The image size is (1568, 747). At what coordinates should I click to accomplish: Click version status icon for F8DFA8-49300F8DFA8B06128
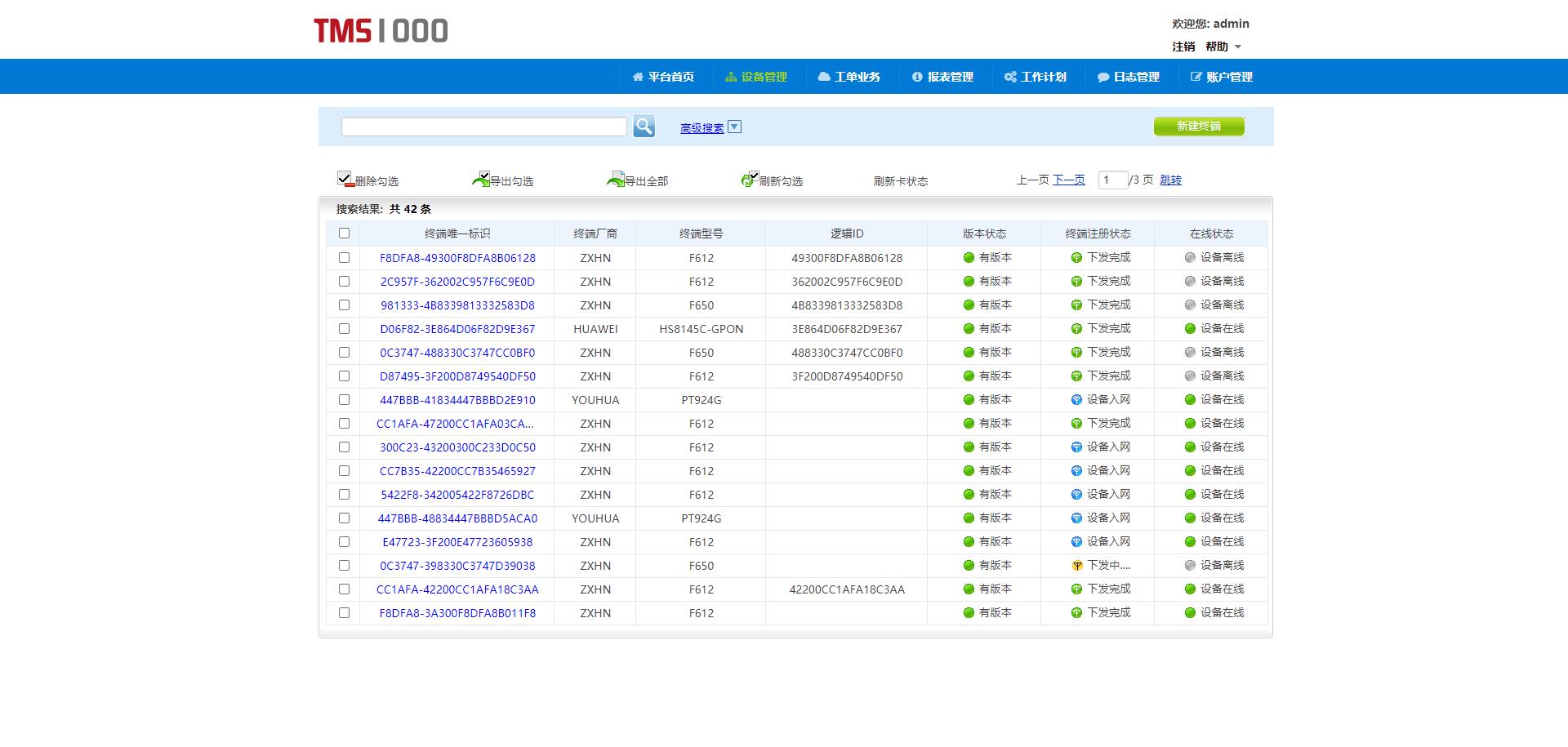(969, 258)
